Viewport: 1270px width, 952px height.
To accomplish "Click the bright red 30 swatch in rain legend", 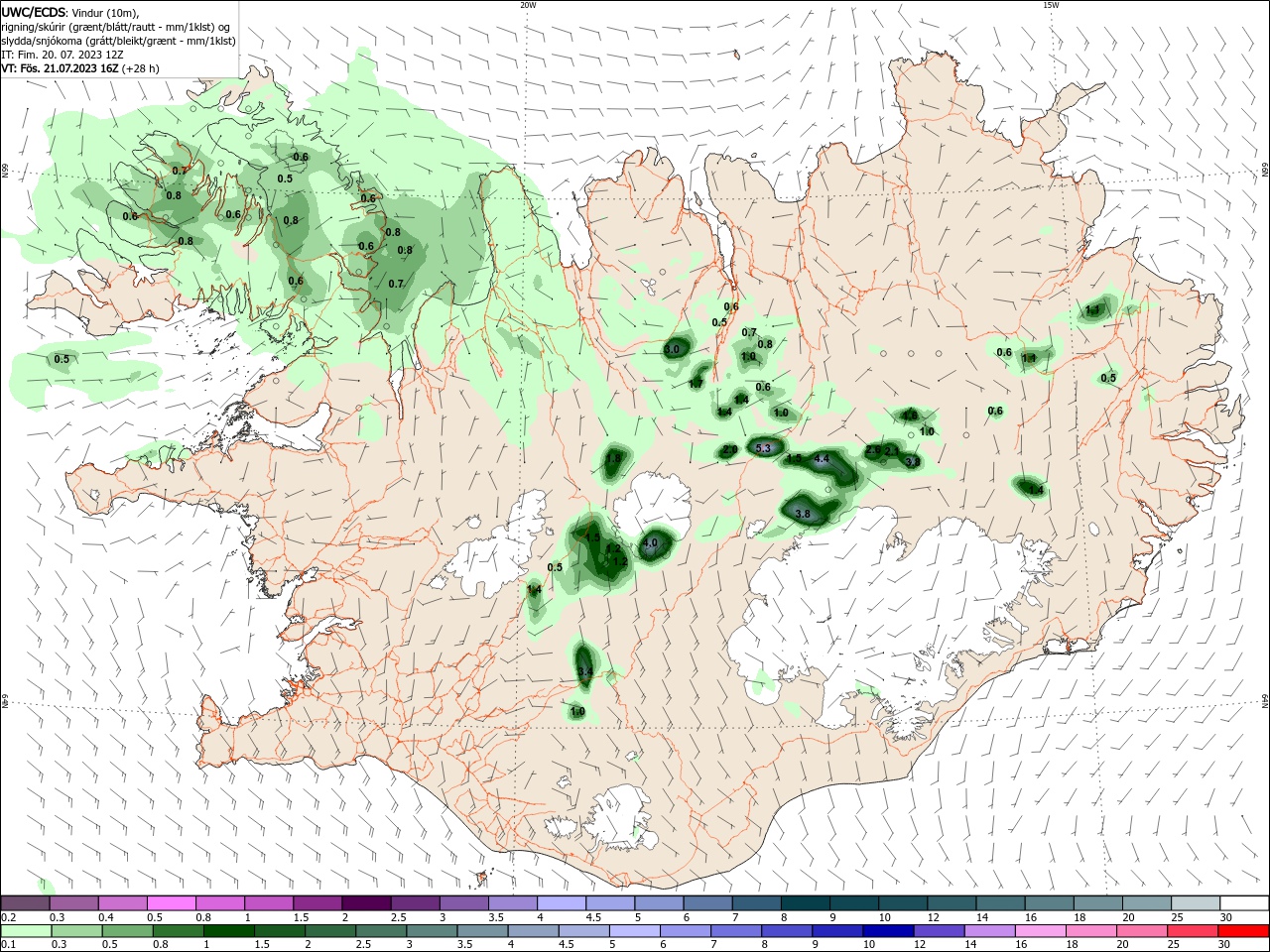I will click(1244, 931).
